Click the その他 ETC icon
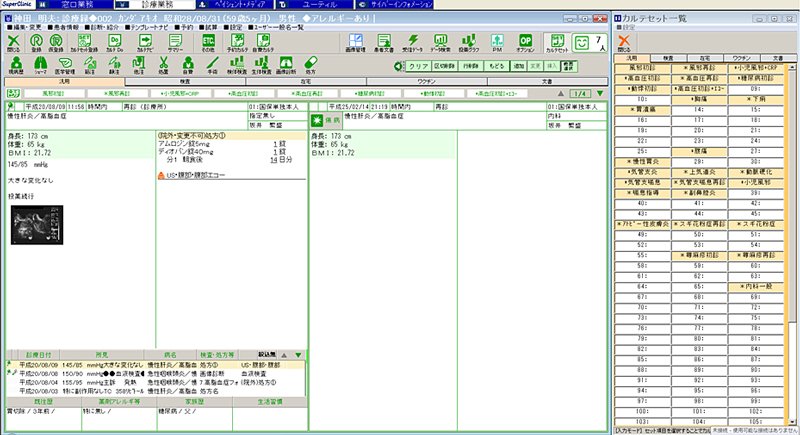 pyautogui.click(x=208, y=43)
